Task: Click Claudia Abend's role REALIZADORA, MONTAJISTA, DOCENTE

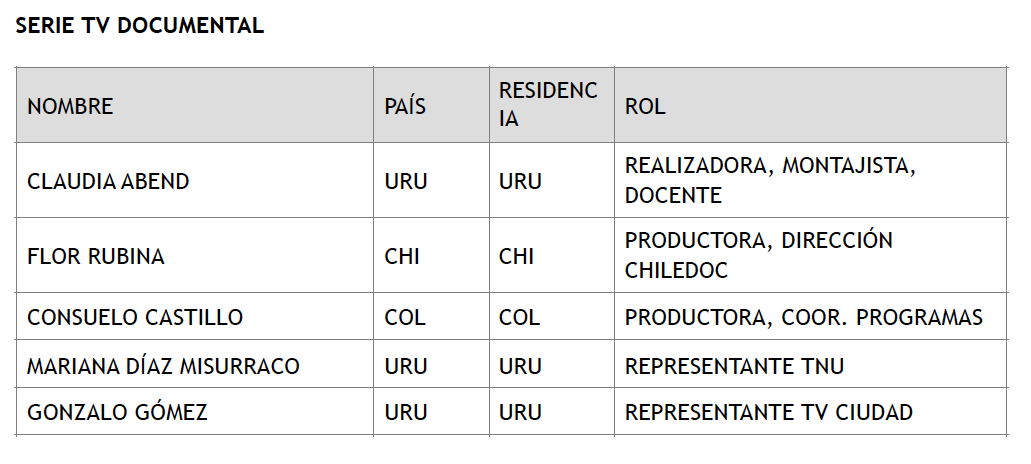Action: [x=810, y=181]
